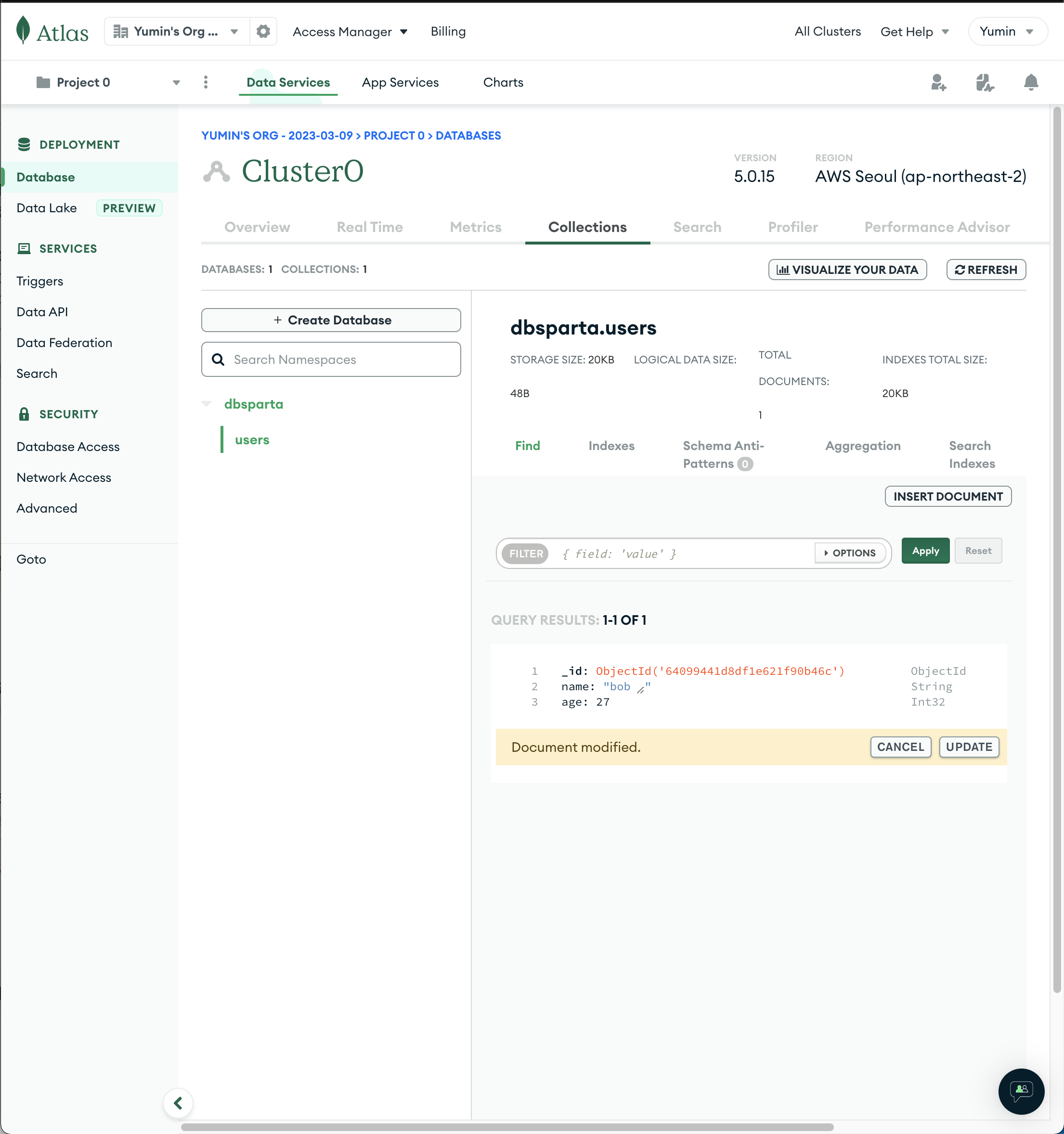Focus the Search Namespaces field
Image resolution: width=1064 pixels, height=1134 pixels.
331,360
